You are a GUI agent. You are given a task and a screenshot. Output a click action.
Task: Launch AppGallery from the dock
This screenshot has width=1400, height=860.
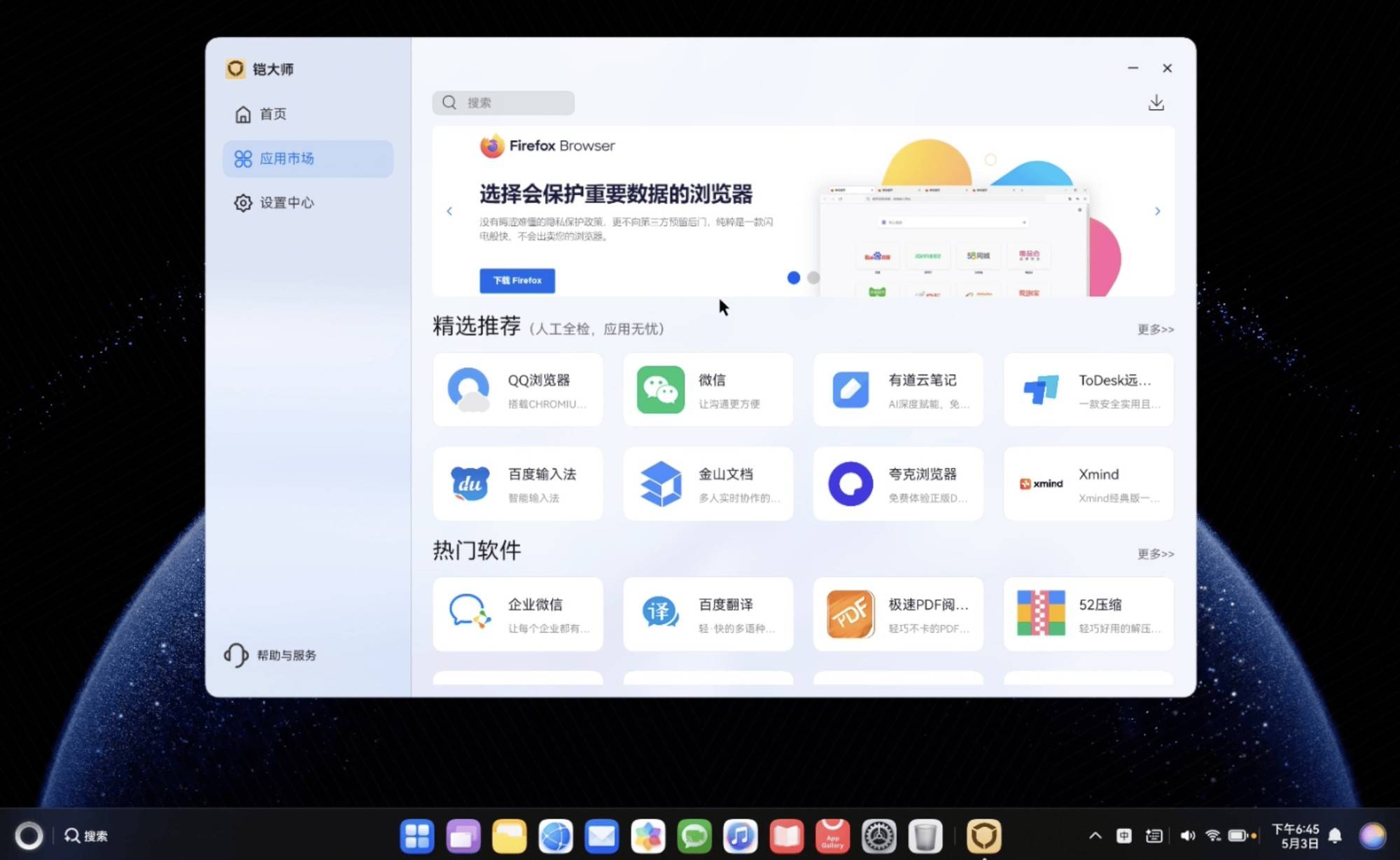click(832, 835)
